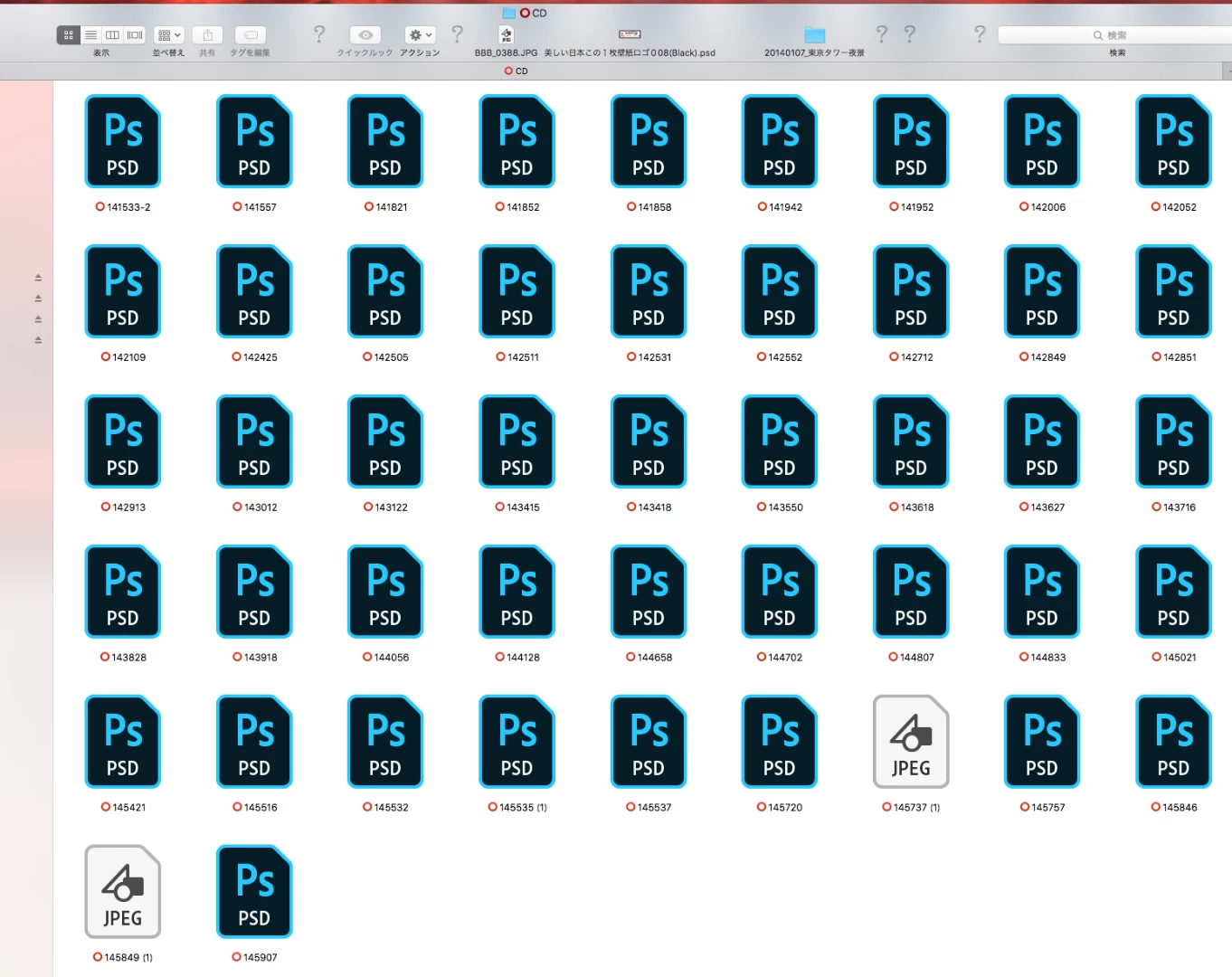
Task: Click file name 145516
Action: tap(261, 807)
